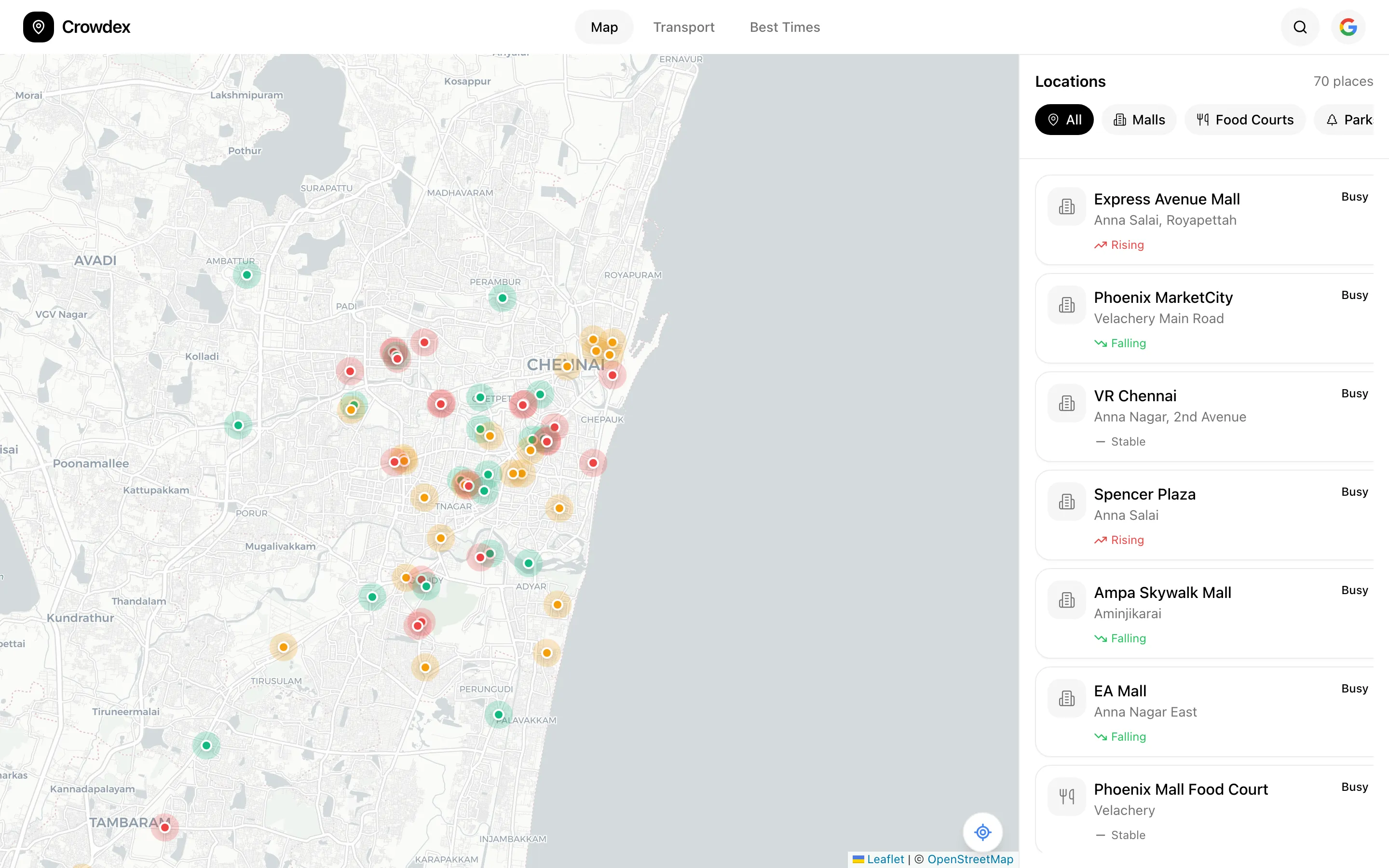Click the building icon on EA Mall card
1389x868 pixels.
1067,699
